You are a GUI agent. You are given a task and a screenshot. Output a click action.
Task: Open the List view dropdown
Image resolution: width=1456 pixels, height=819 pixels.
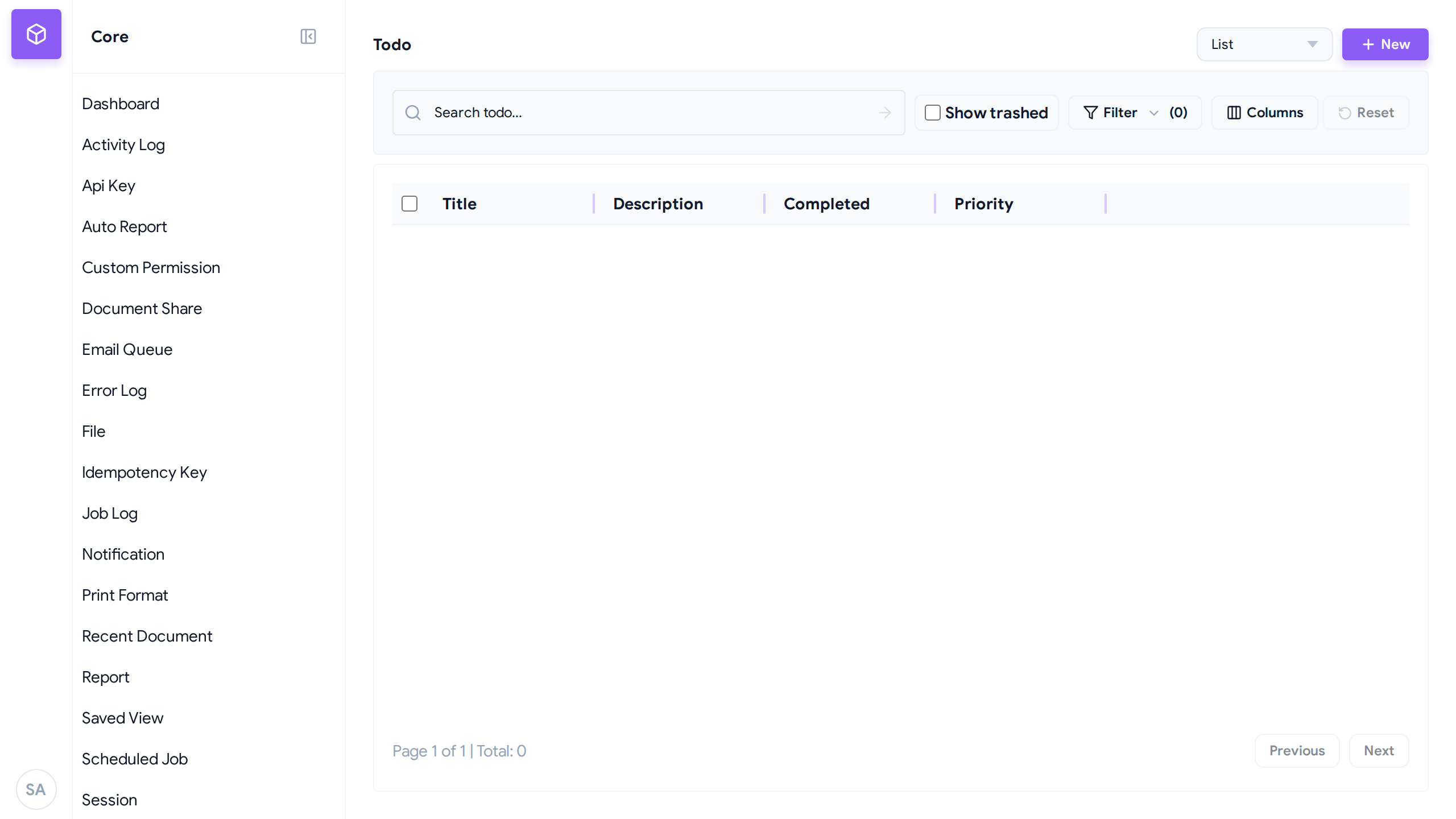tap(1264, 44)
